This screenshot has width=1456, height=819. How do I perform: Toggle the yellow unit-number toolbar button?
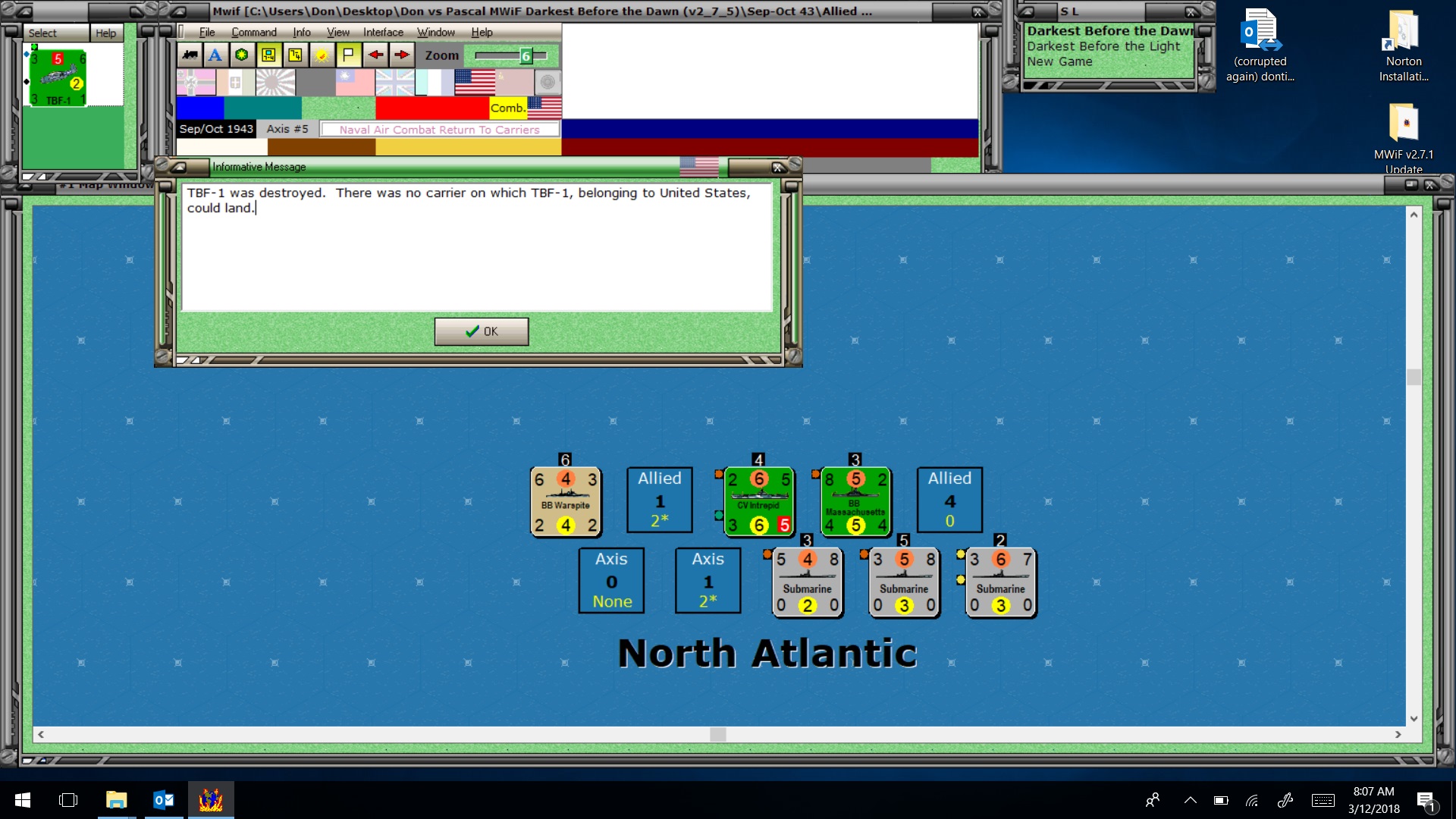295,55
